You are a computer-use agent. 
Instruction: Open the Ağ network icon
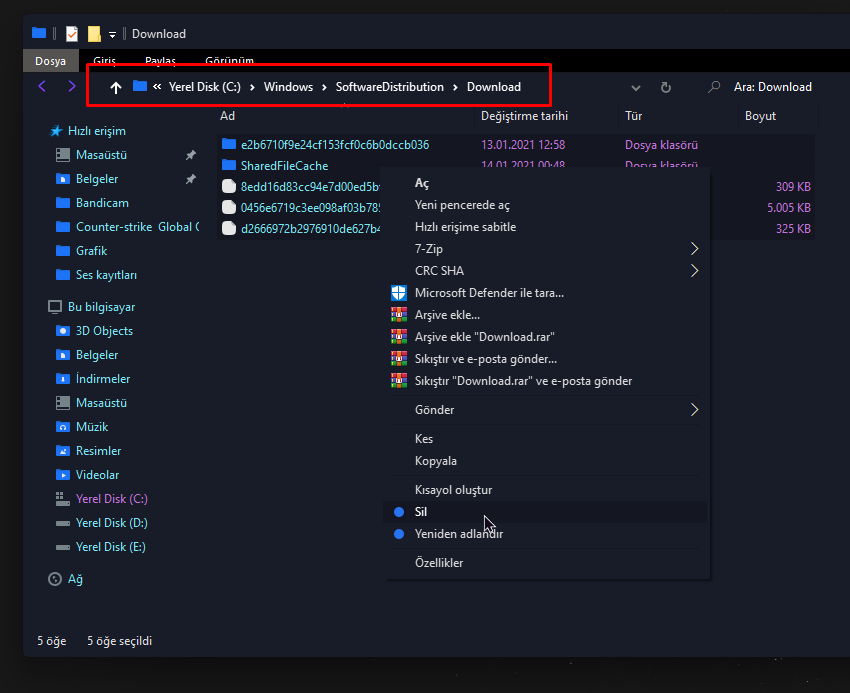click(x=55, y=579)
